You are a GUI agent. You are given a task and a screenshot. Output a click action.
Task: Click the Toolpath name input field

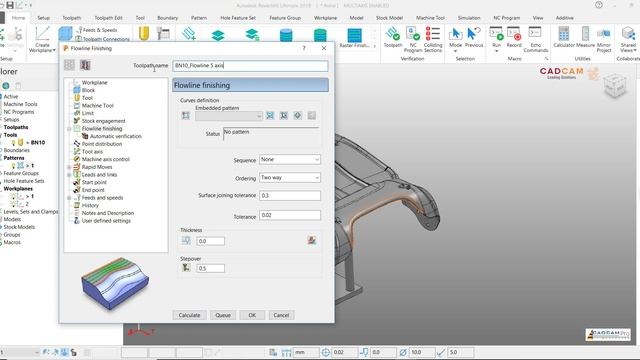click(x=250, y=66)
